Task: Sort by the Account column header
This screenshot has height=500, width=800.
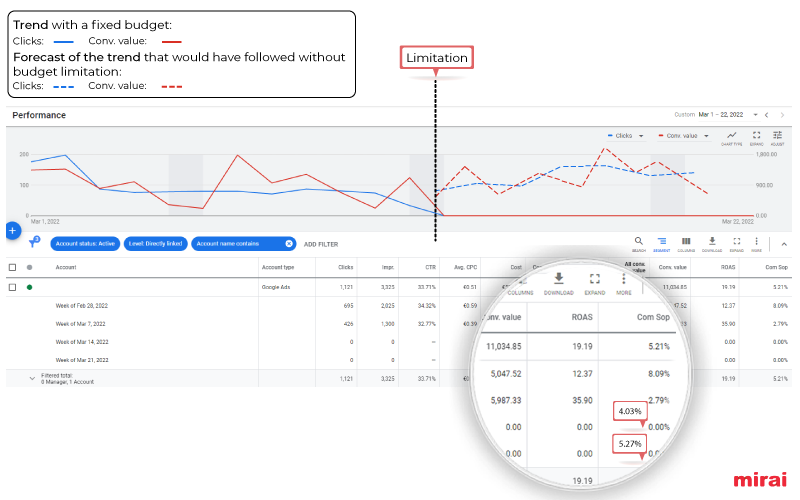Action: click(x=66, y=267)
